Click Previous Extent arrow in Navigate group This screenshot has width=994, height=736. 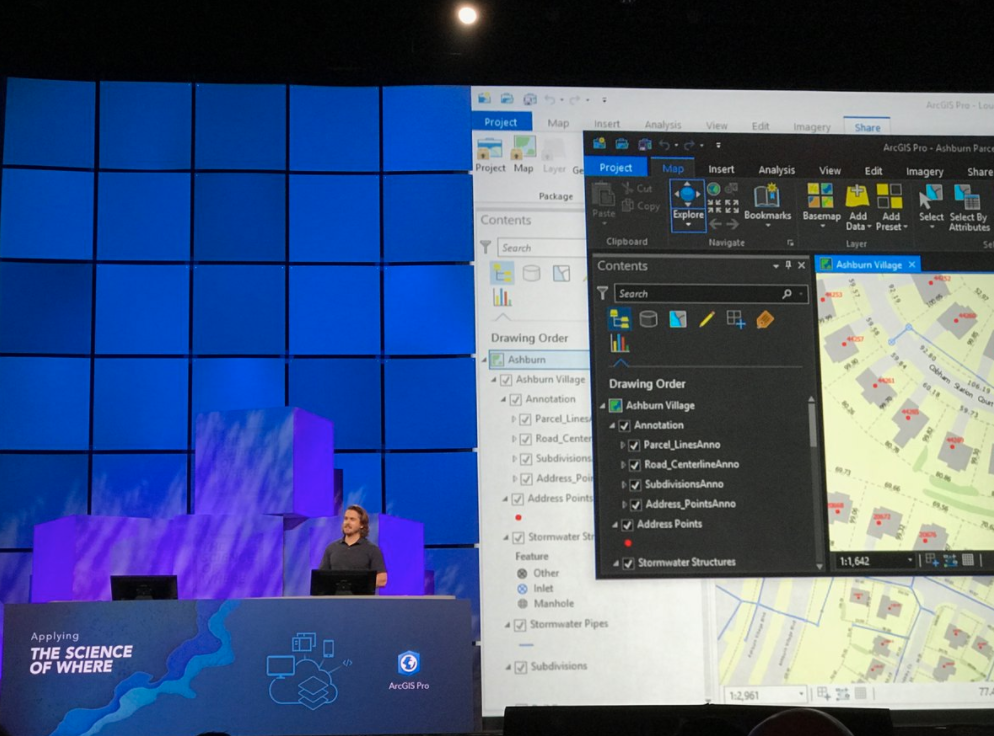pos(715,224)
